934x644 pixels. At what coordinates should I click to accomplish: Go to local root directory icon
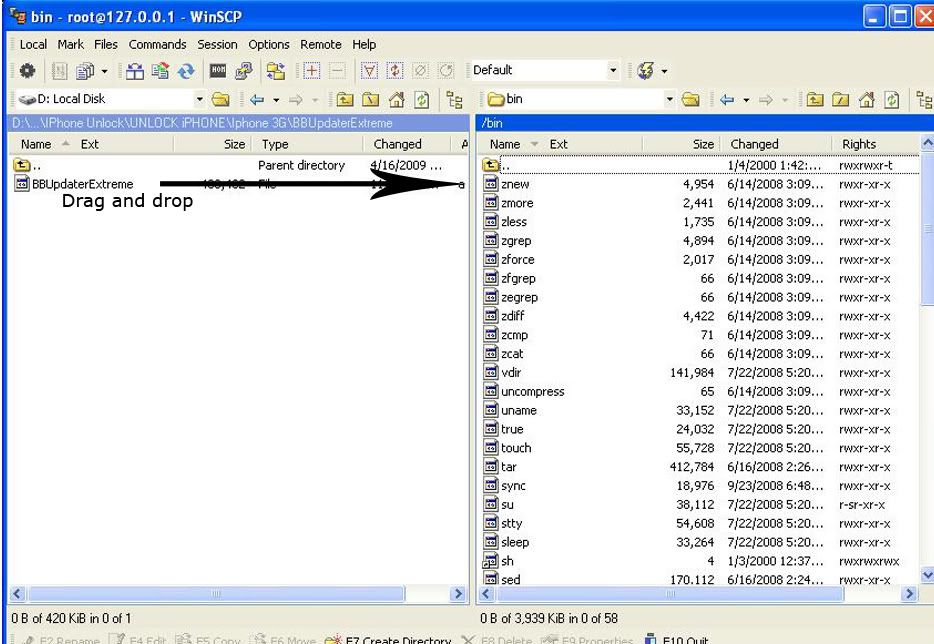371,99
